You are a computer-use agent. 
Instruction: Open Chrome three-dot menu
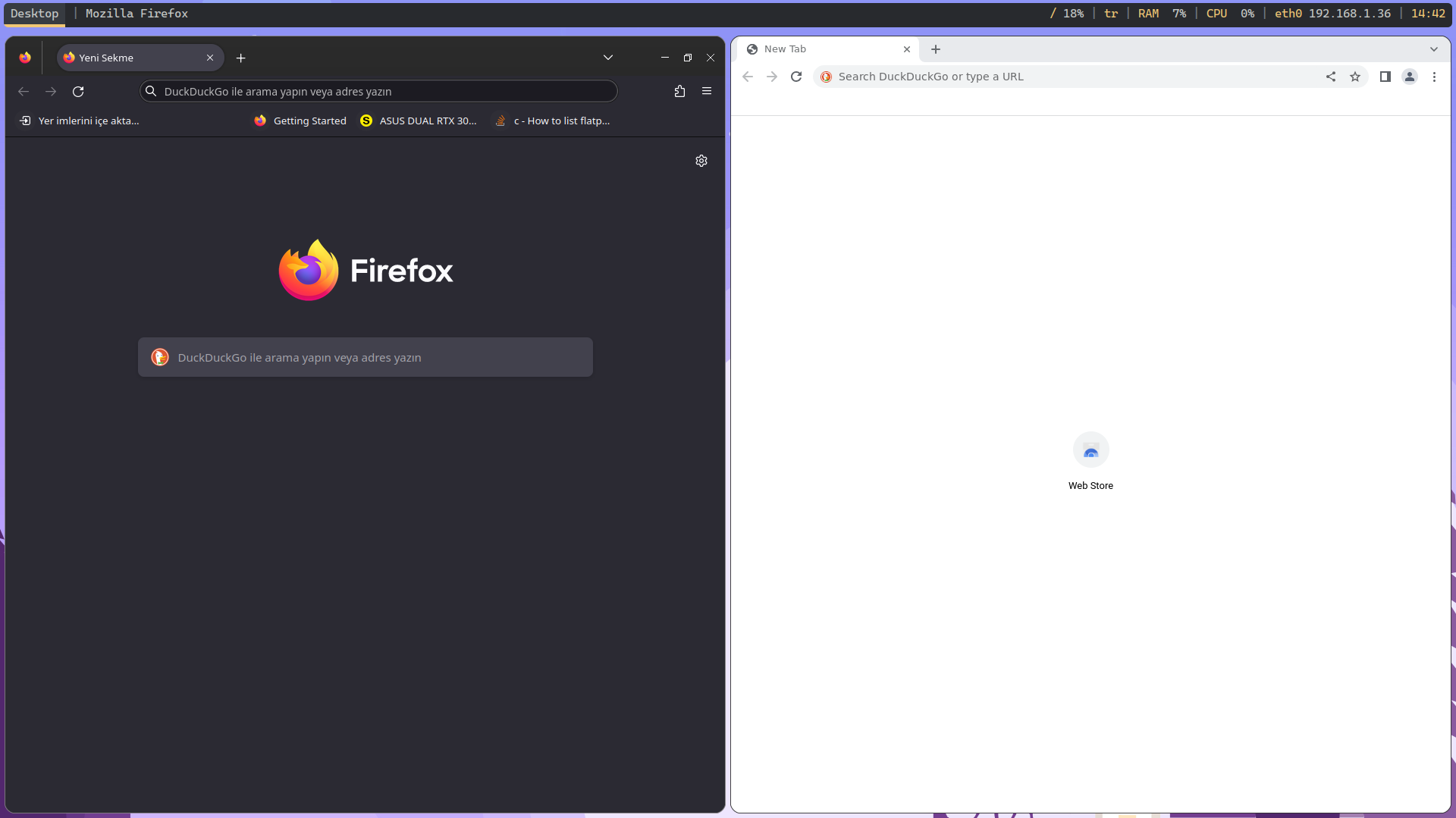point(1434,77)
